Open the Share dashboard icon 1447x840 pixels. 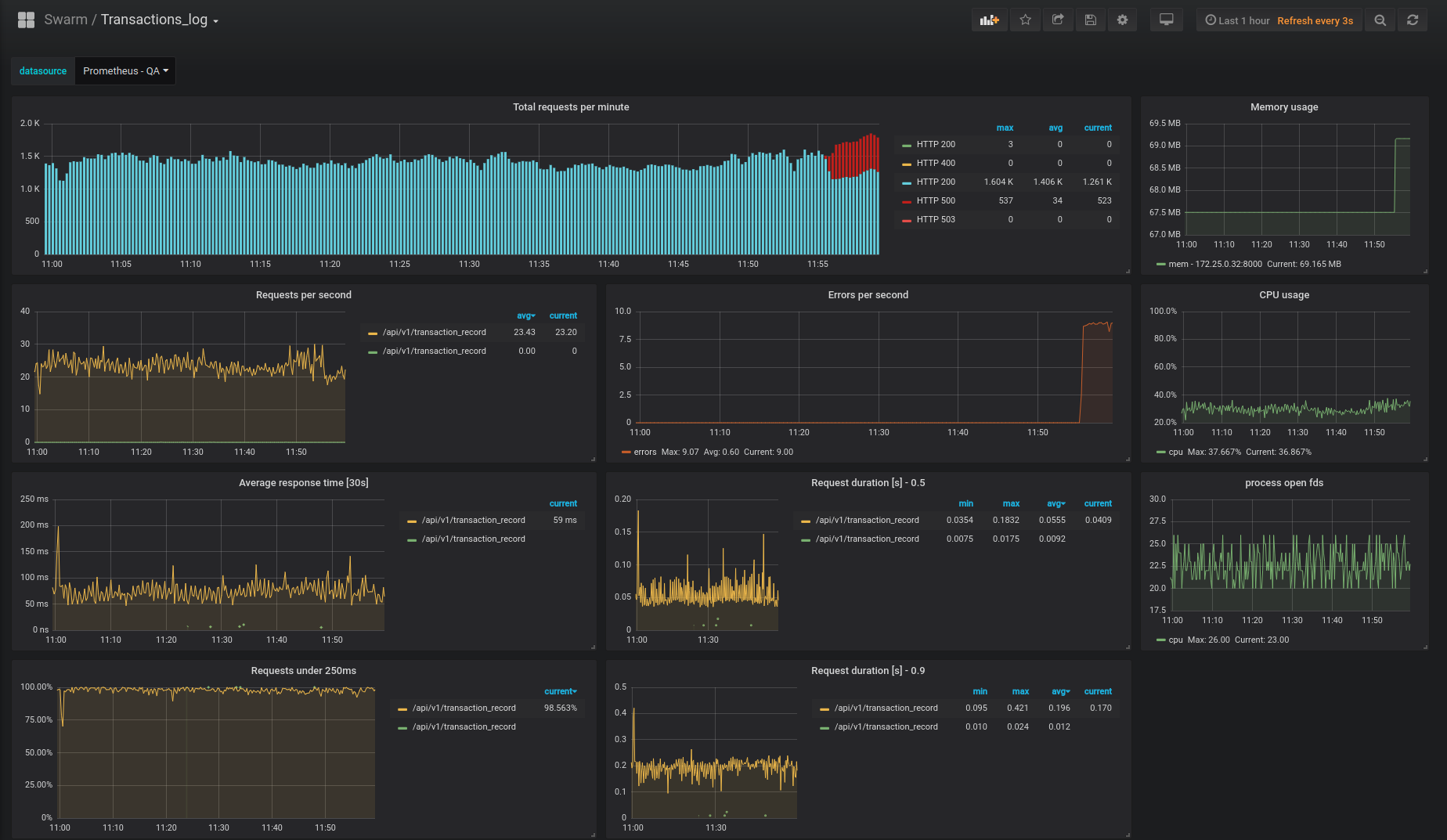[1058, 20]
